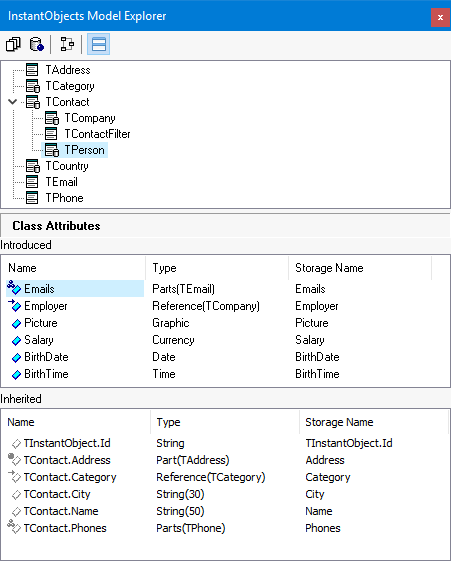The width and height of the screenshot is (451, 561).
Task: Click the Employer reference attribute icon
Action: click(x=14, y=305)
